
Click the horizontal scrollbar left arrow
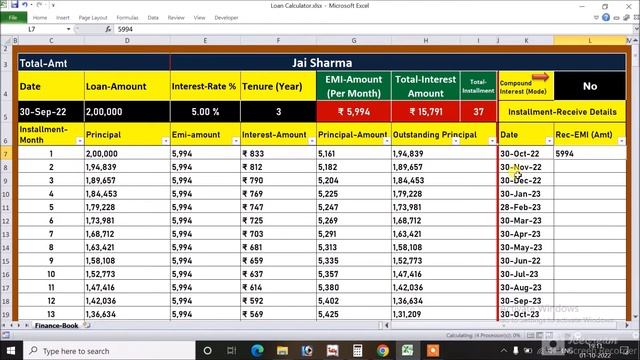387,325
